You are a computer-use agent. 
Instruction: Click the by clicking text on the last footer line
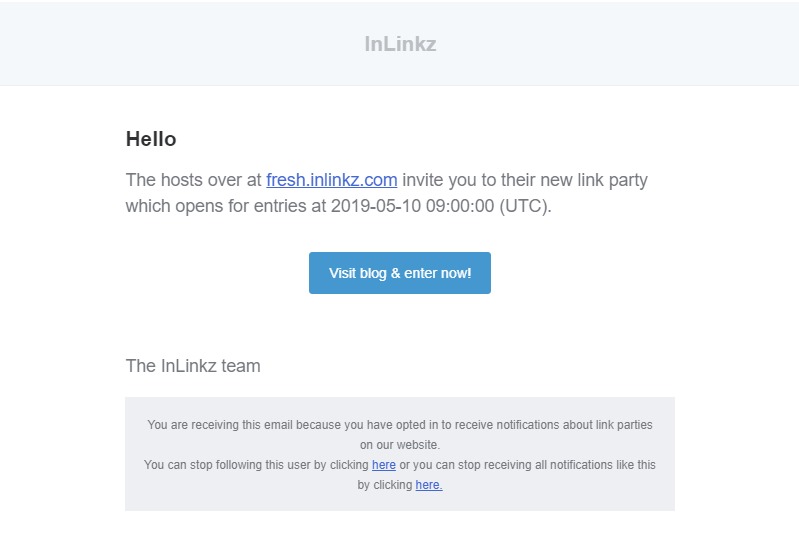(x=385, y=485)
